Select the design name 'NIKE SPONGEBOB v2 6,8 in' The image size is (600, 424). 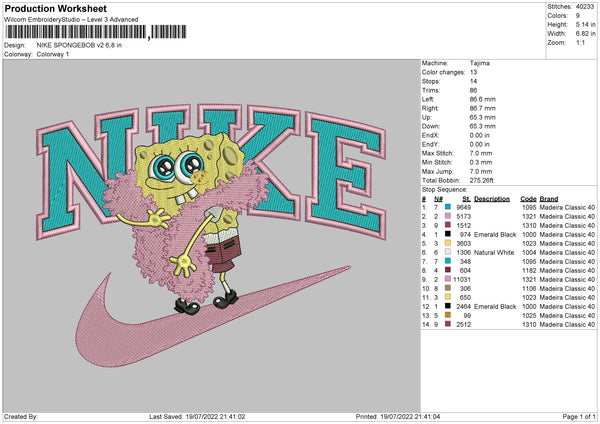pos(79,45)
